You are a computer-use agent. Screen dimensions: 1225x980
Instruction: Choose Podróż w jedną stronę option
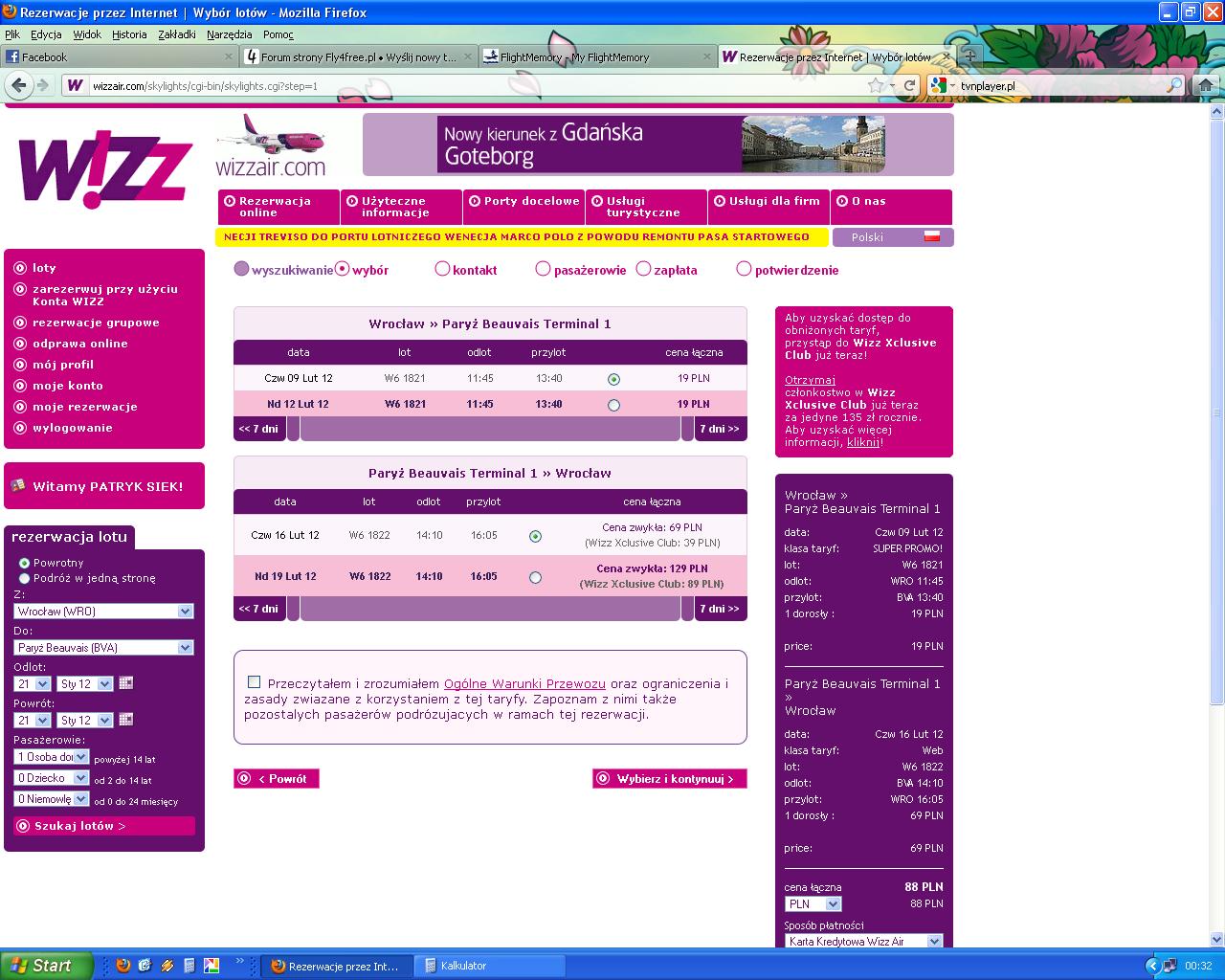click(24, 578)
